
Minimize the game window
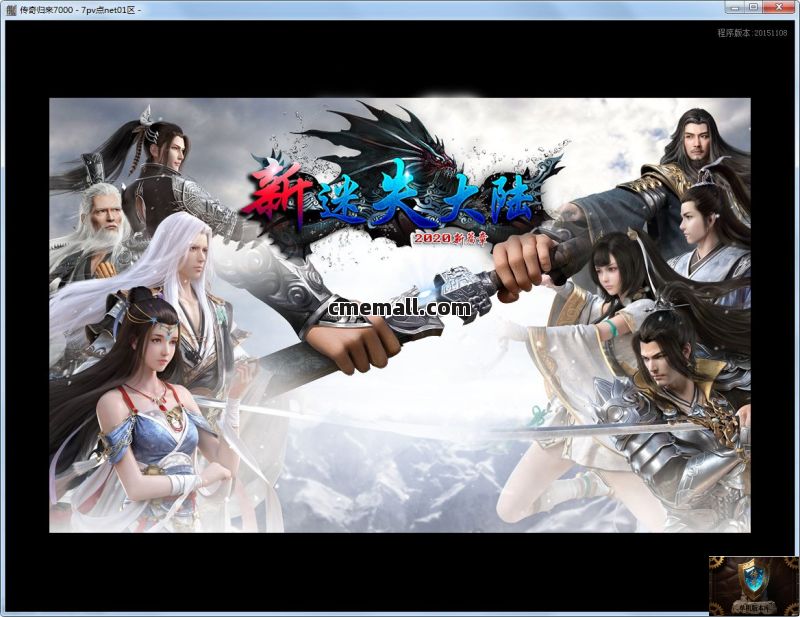738,8
